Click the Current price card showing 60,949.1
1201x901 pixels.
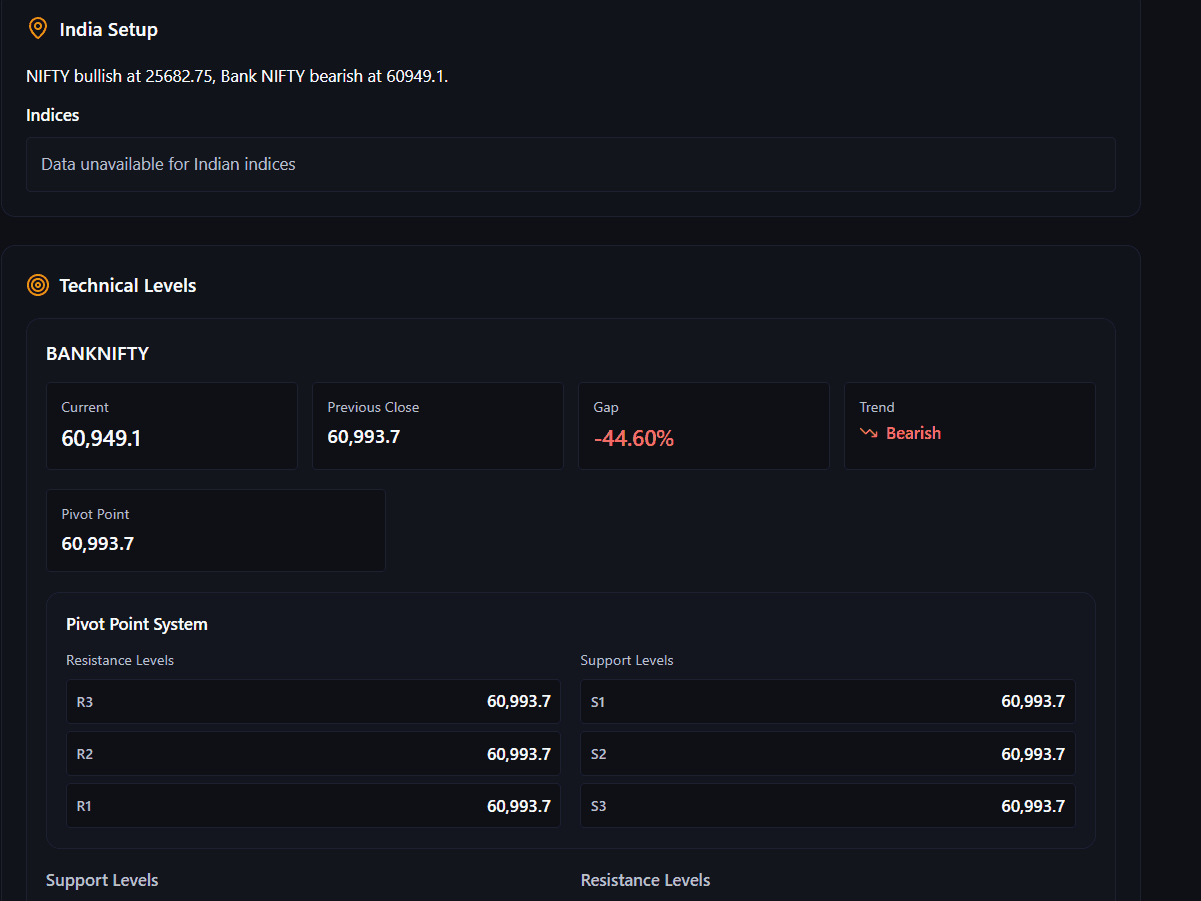pos(172,425)
